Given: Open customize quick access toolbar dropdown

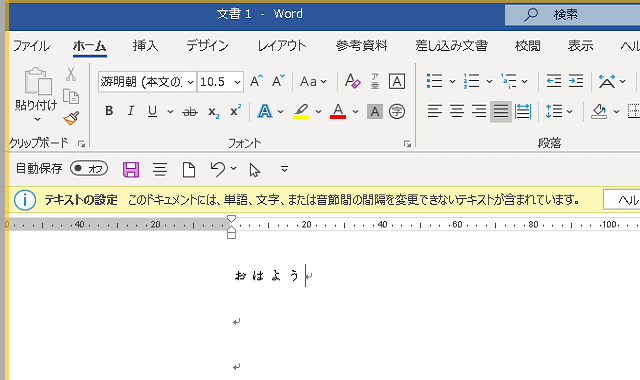Looking at the screenshot, I should pyautogui.click(x=284, y=169).
